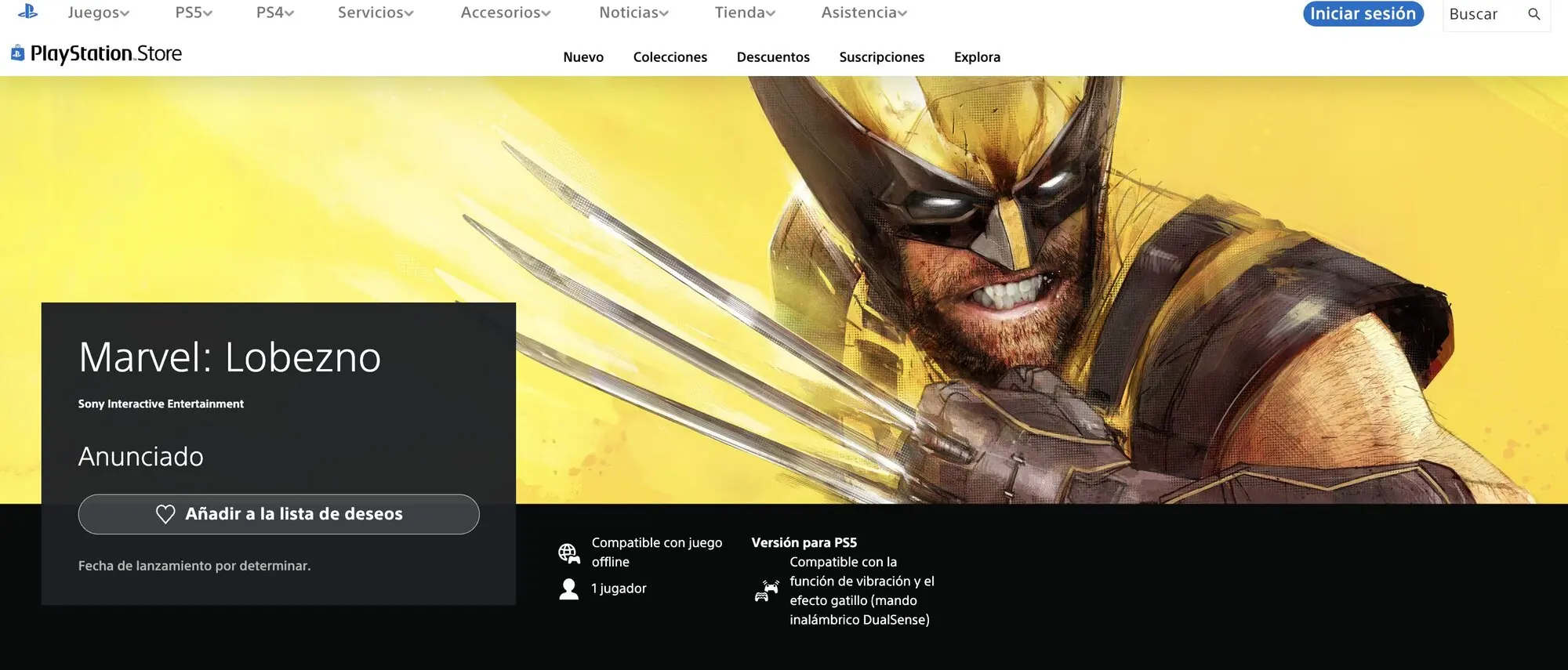Expand the Juegos dropdown menu
This screenshot has height=670, width=1568.
coord(99,13)
